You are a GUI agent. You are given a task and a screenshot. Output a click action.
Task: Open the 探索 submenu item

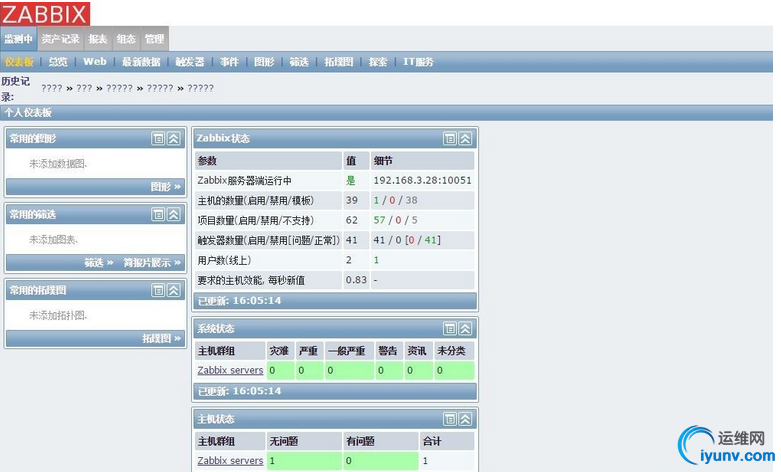point(378,62)
